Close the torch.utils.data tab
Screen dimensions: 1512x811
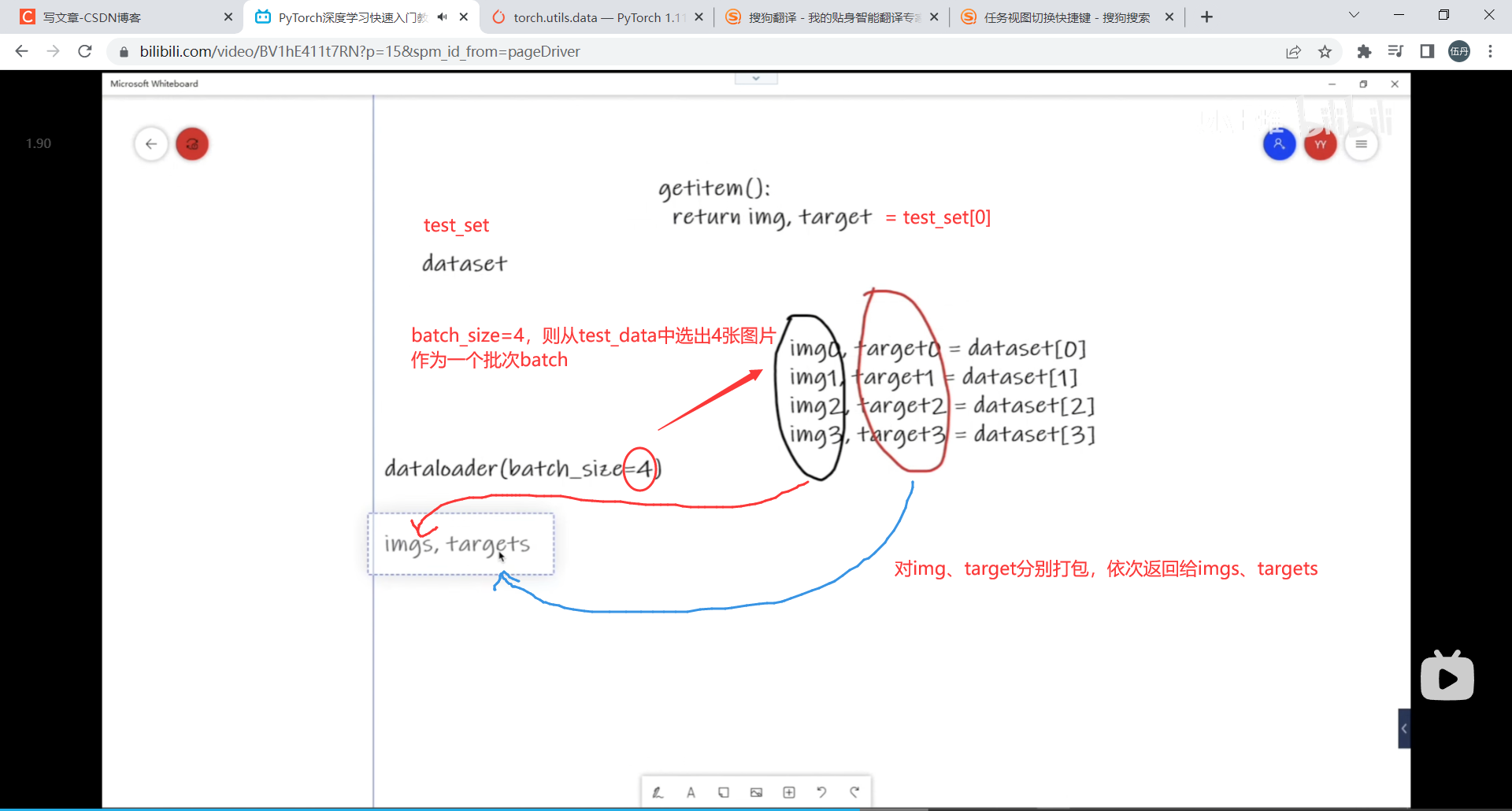coord(699,17)
